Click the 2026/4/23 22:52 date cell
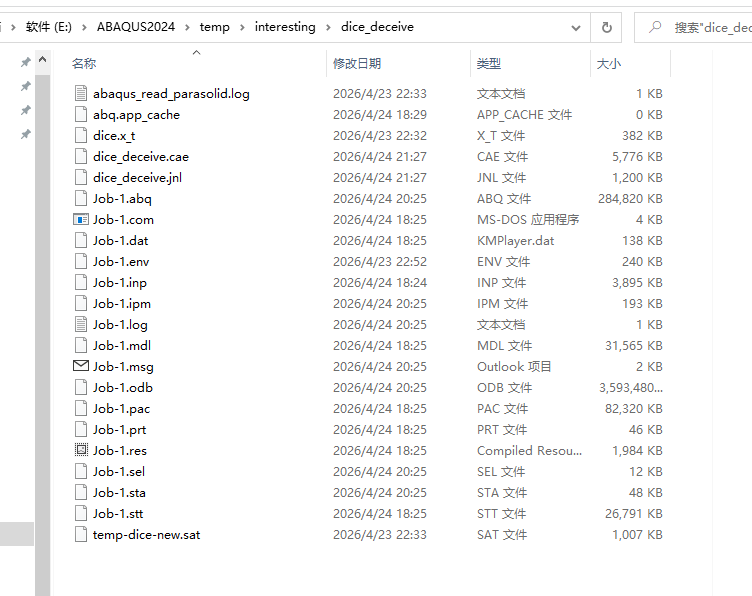The width and height of the screenshot is (752, 596). point(380,261)
